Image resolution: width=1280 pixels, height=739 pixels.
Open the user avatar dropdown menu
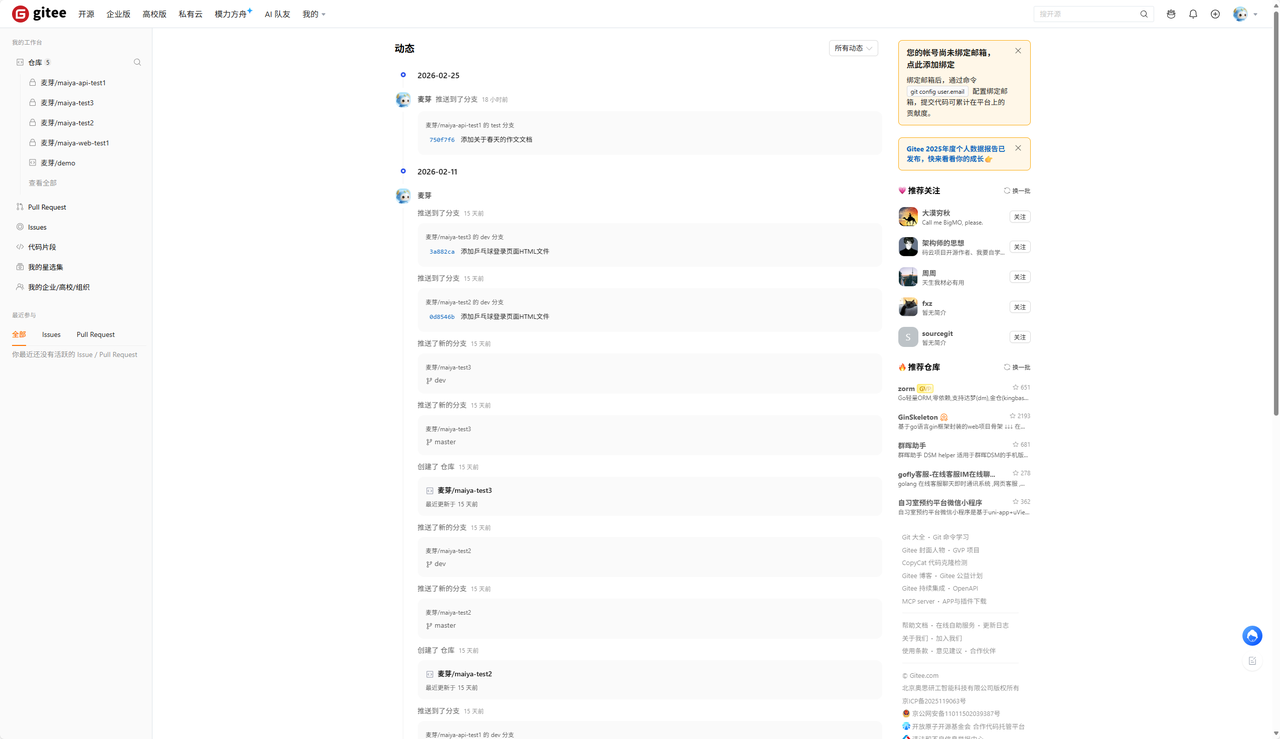point(1245,14)
